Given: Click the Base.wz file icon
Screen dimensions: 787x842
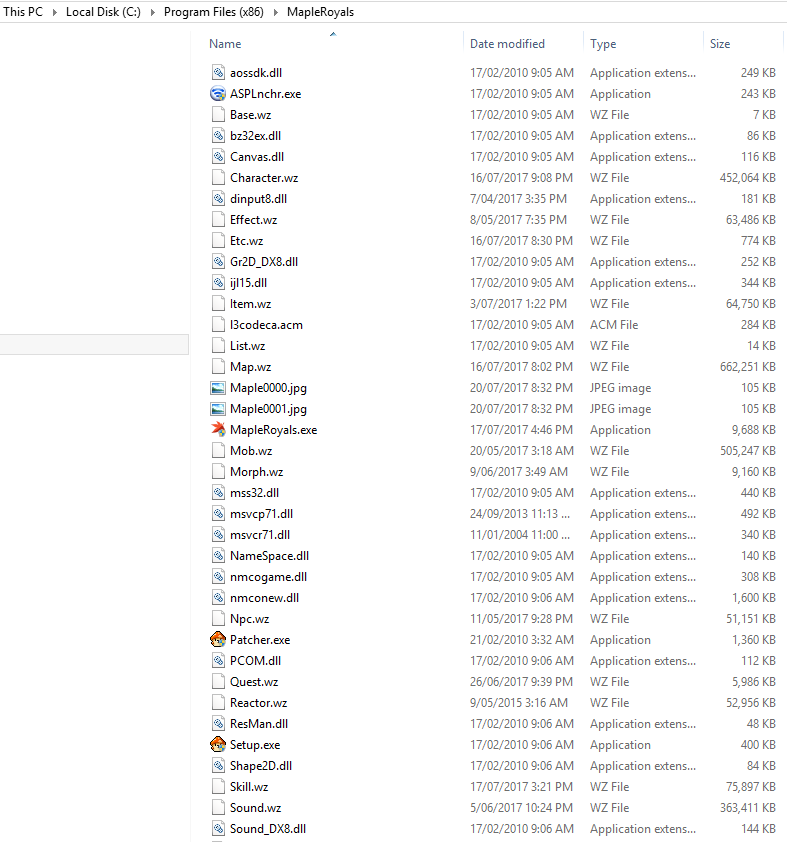Looking at the screenshot, I should click(218, 114).
